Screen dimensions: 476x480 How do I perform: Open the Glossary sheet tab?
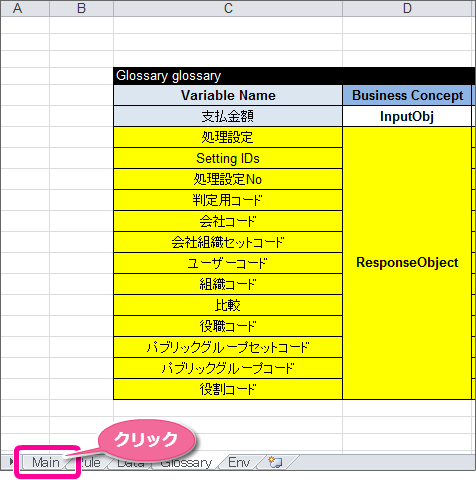187,463
